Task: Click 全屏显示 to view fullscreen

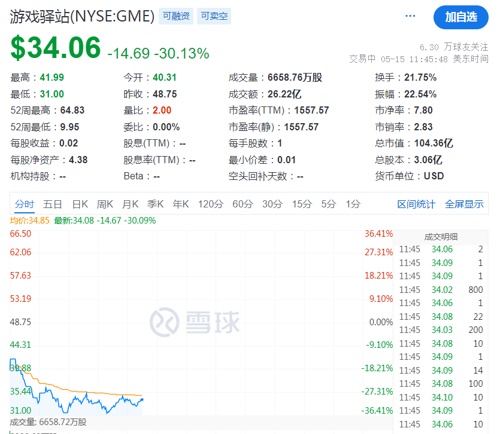Action: click(x=464, y=204)
